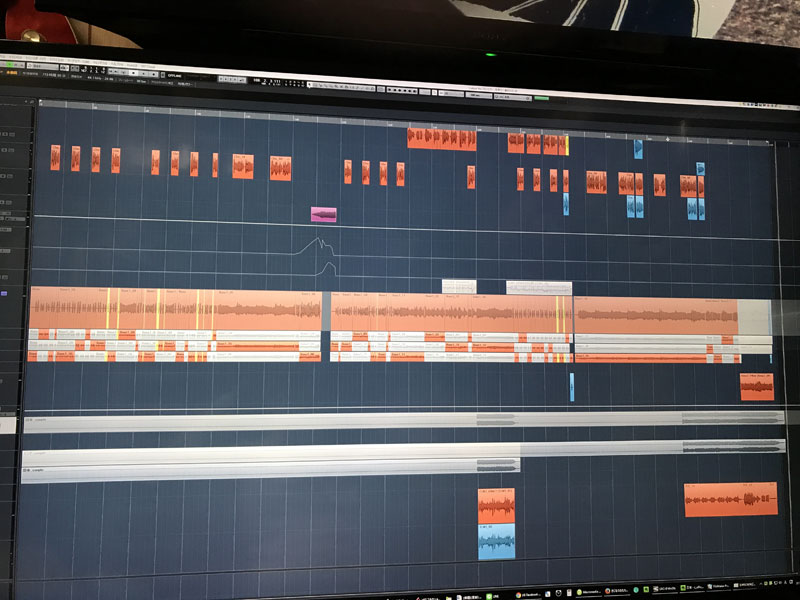Click the orange highlighted button in the info line

(x=12, y=72)
